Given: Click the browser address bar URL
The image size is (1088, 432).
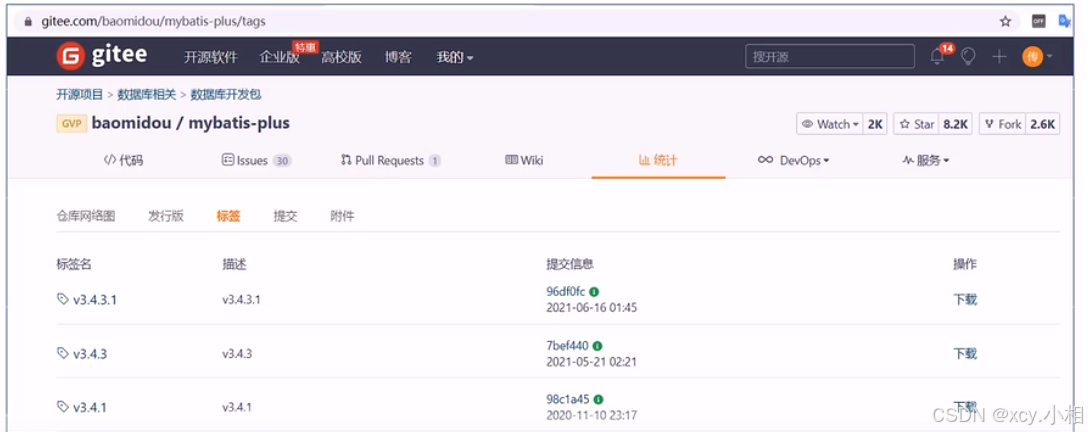Looking at the screenshot, I should [x=153, y=21].
